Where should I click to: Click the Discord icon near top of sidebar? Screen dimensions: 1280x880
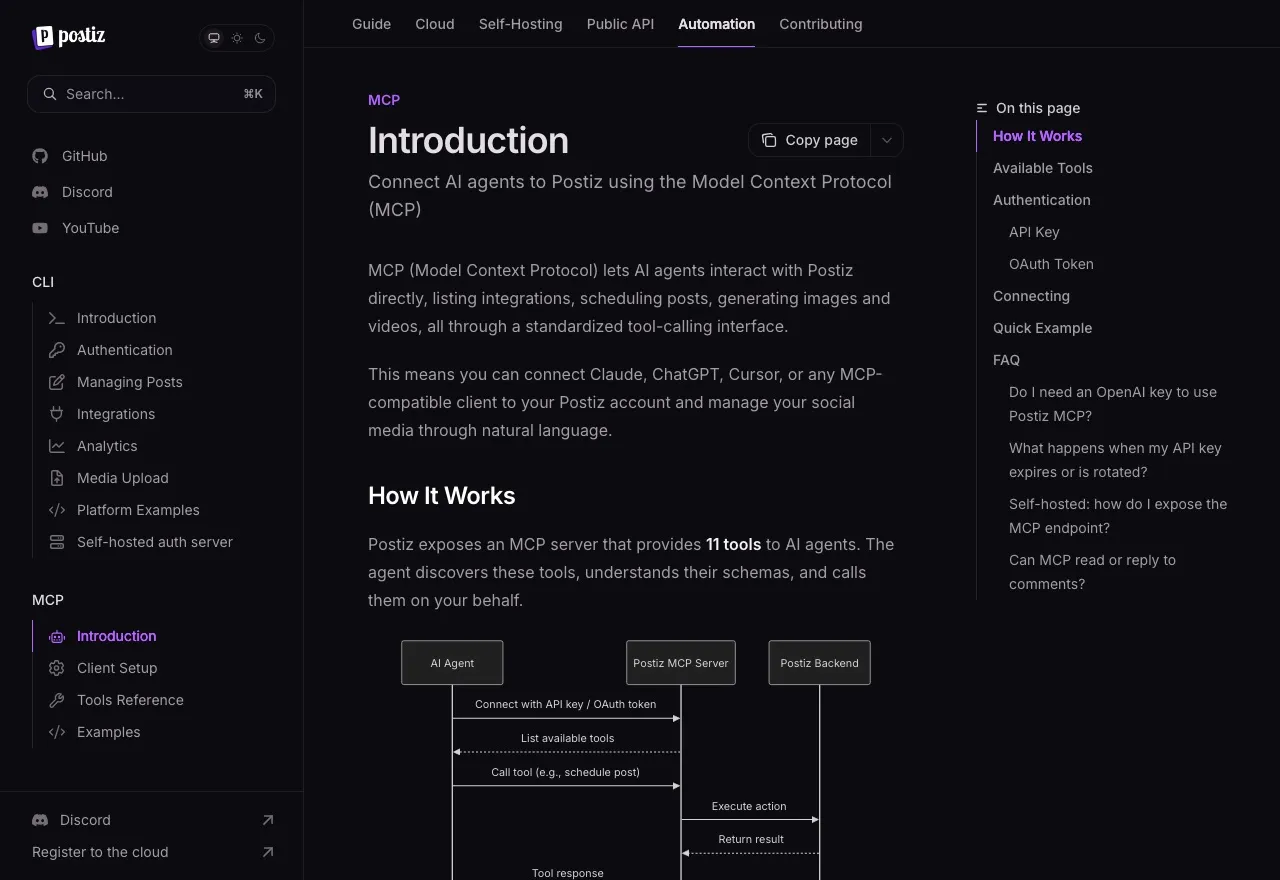coord(40,192)
